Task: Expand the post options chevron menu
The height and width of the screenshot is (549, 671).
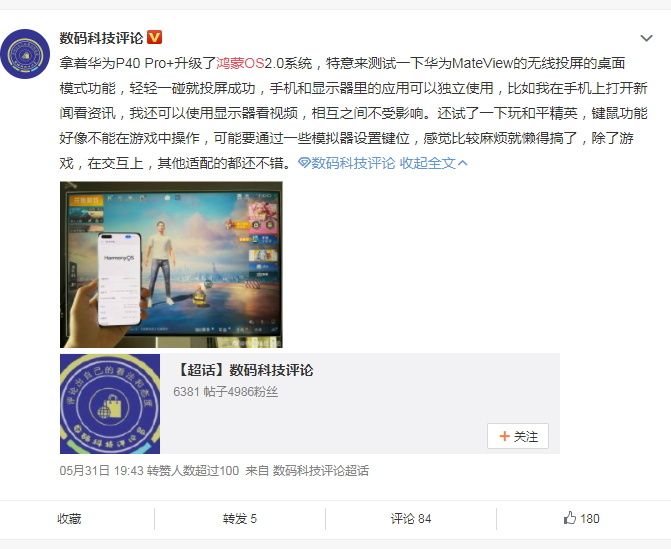Action: click(646, 38)
